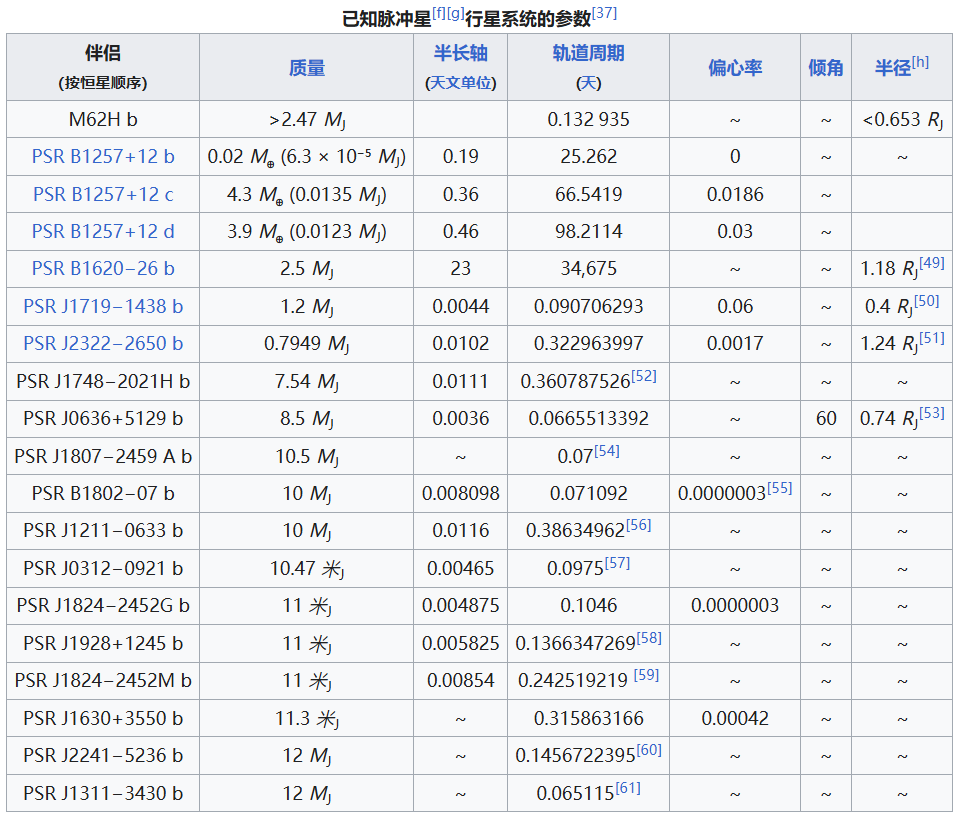Open footnote h beside 半径 header
This screenshot has height=815, width=959.
point(920,62)
